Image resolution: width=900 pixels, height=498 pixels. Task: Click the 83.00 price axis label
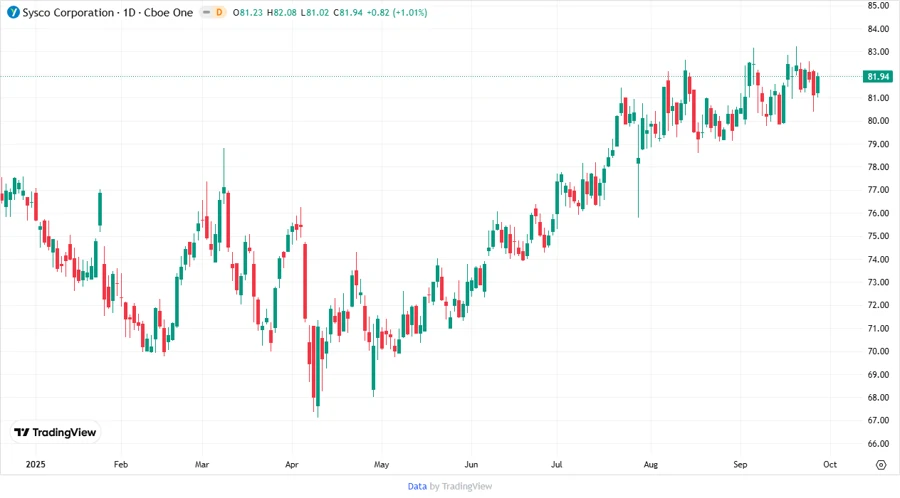point(878,52)
